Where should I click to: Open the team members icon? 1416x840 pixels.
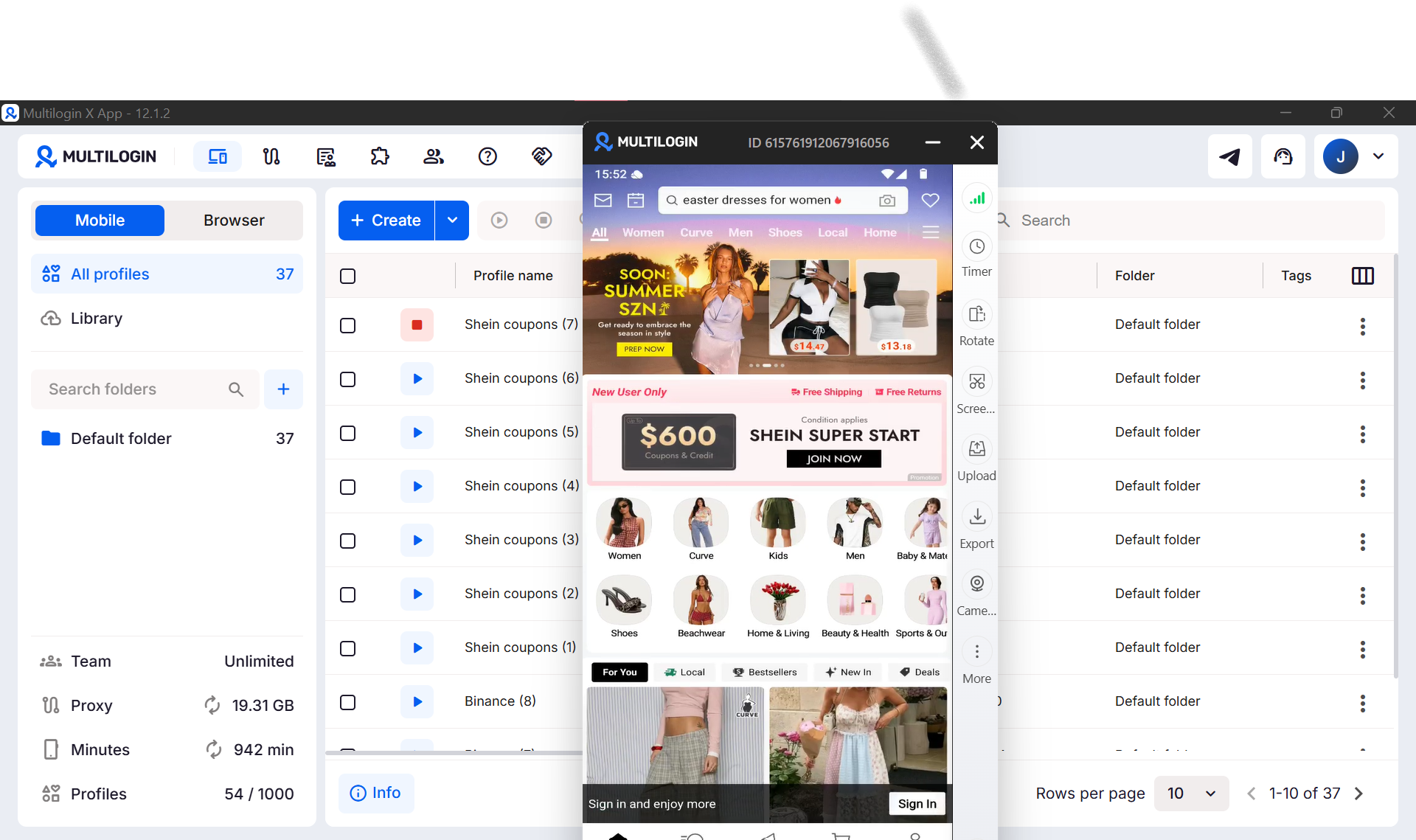pos(434,156)
